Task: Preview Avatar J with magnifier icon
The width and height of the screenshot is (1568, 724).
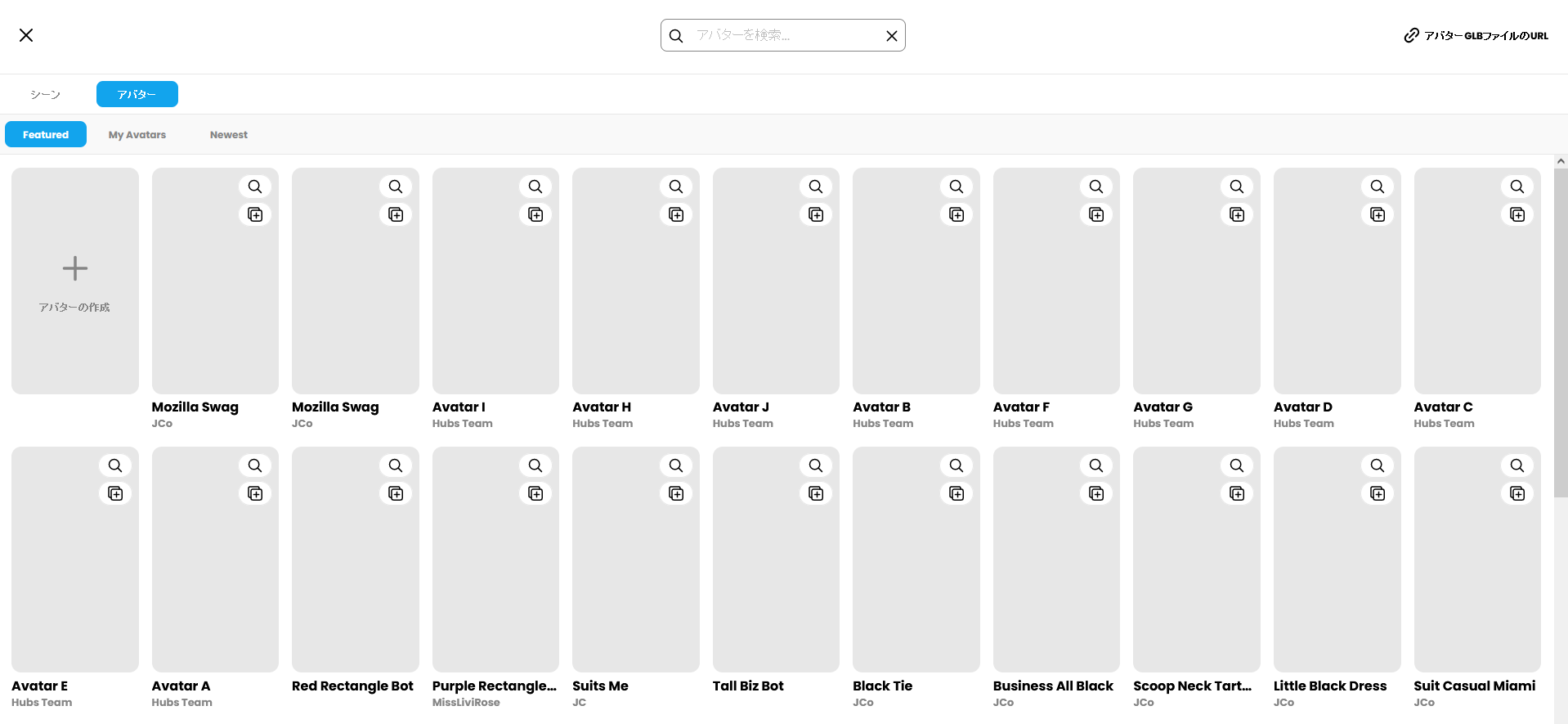Action: [x=816, y=187]
